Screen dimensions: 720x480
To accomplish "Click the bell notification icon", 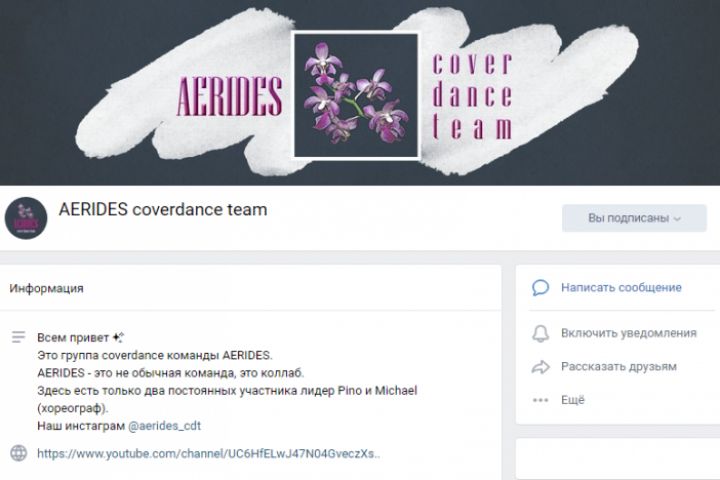I will (540, 333).
